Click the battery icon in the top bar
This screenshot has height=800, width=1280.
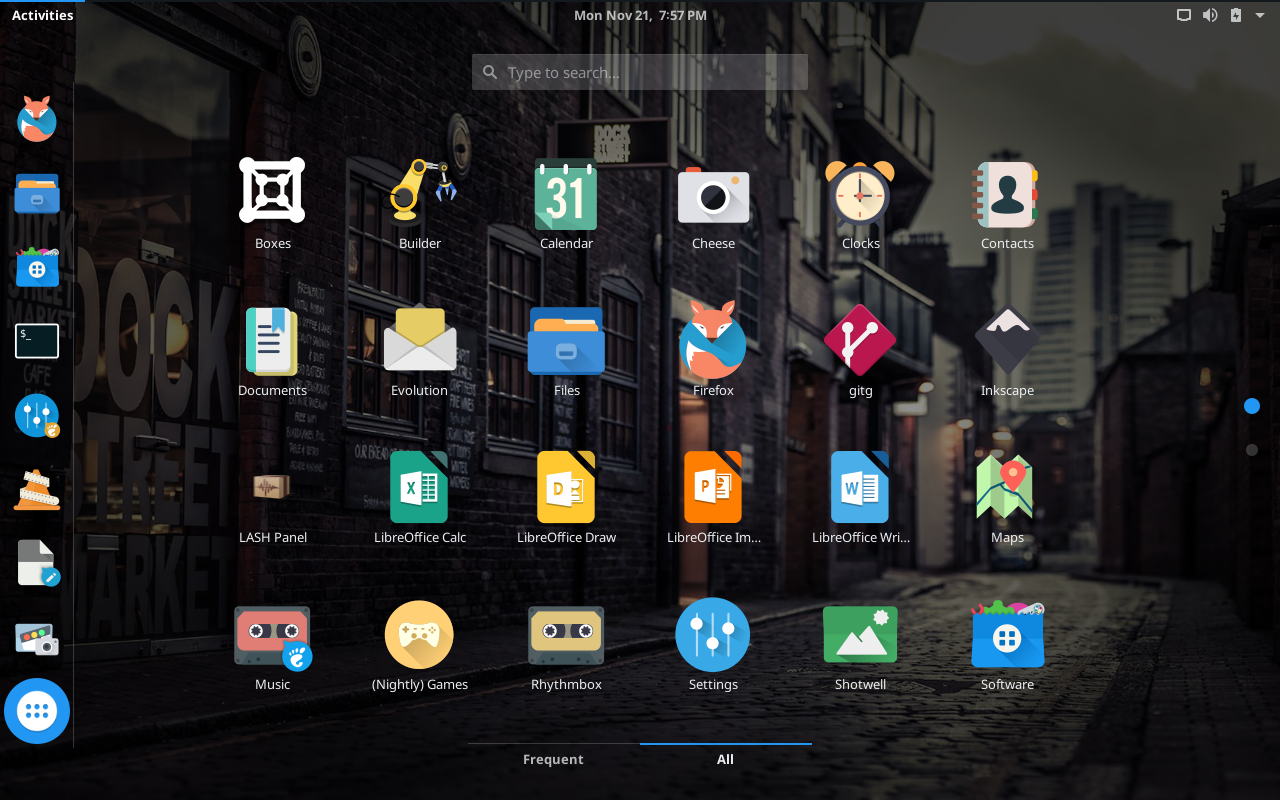click(x=1236, y=15)
